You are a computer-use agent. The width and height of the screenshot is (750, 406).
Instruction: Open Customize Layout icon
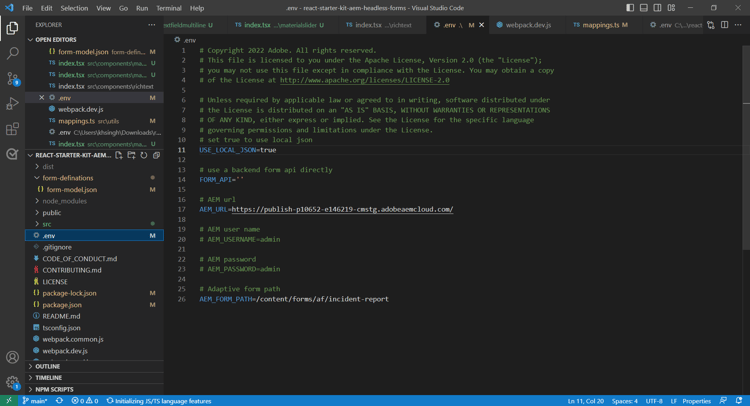coord(672,8)
